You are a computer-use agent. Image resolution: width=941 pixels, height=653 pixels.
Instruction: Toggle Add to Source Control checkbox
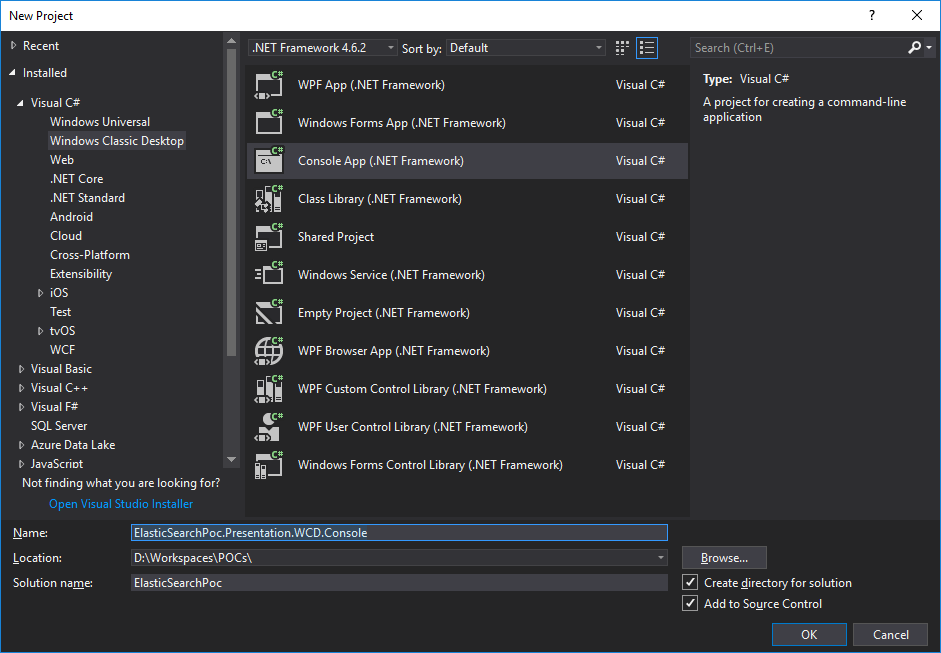click(690, 603)
